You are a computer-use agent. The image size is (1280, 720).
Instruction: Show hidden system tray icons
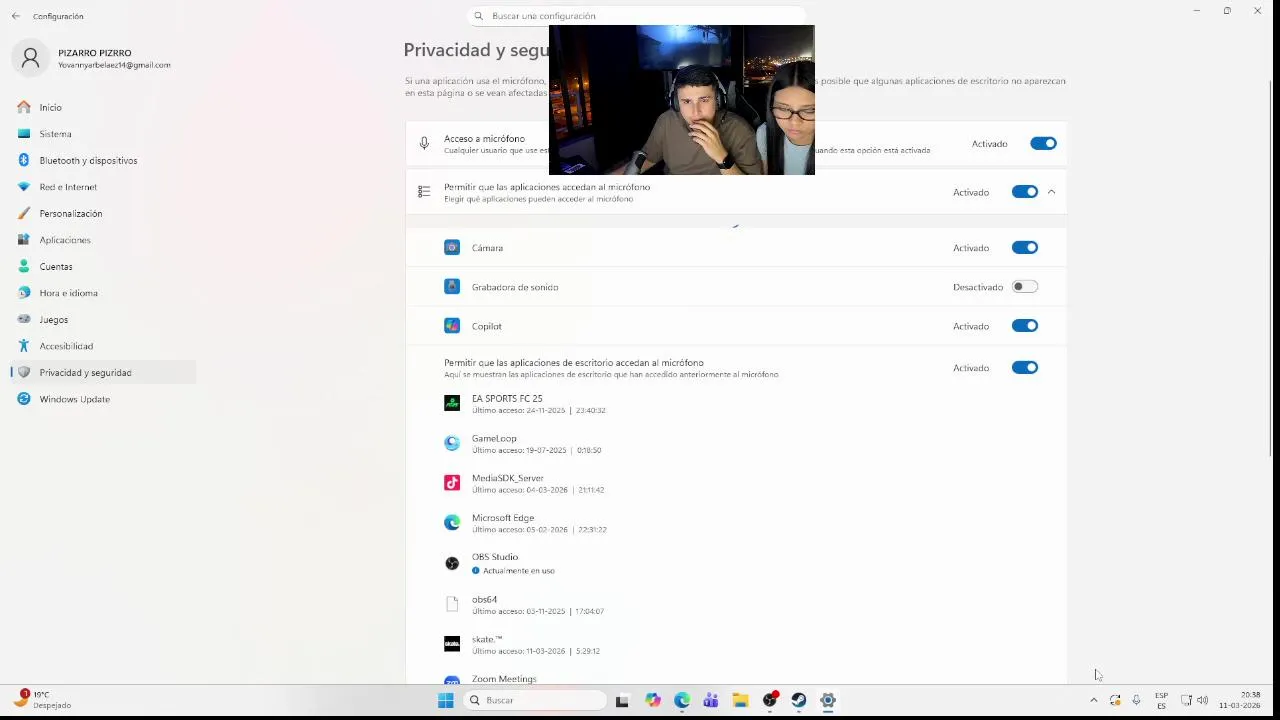[x=1093, y=701]
